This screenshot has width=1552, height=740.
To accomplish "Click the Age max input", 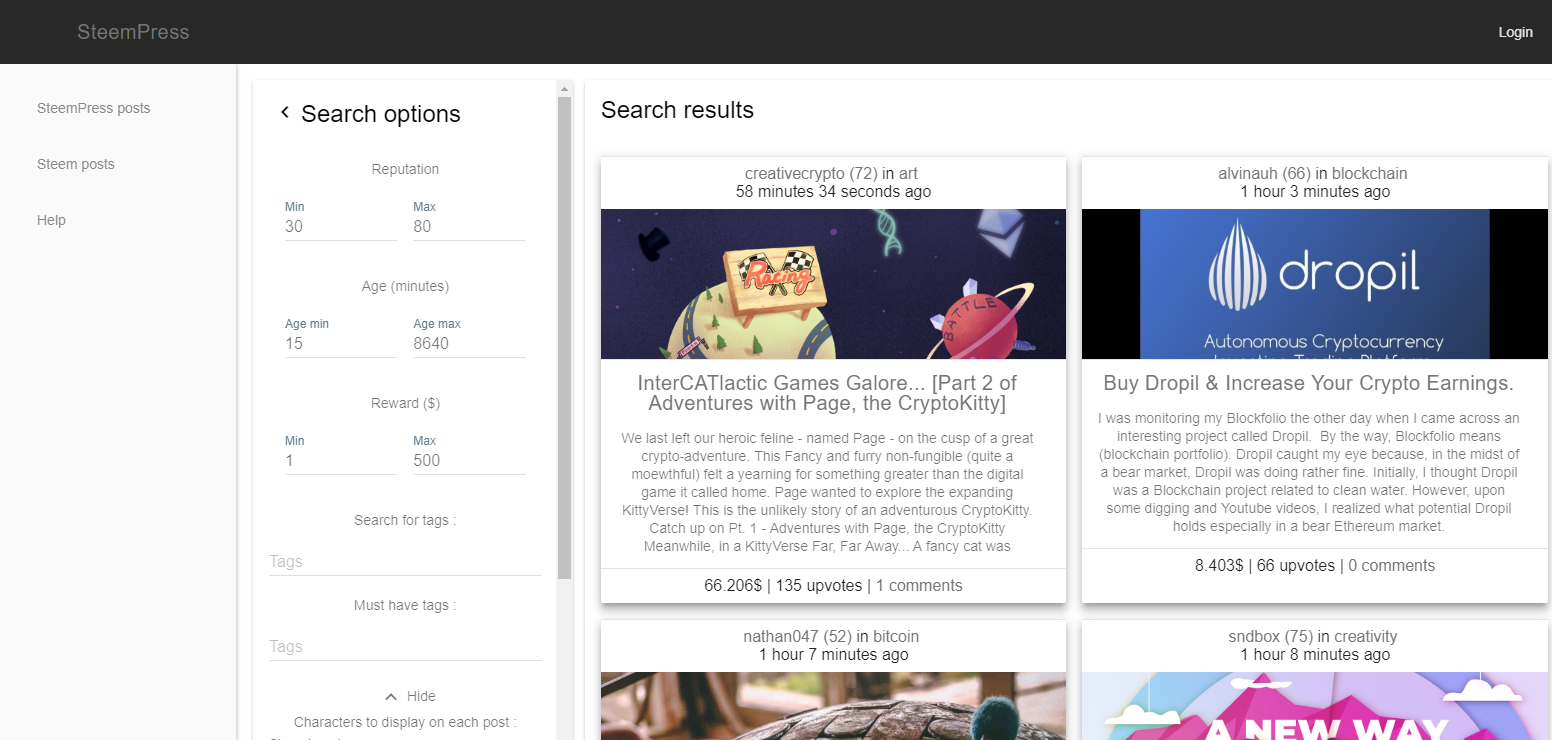I will 469,344.
